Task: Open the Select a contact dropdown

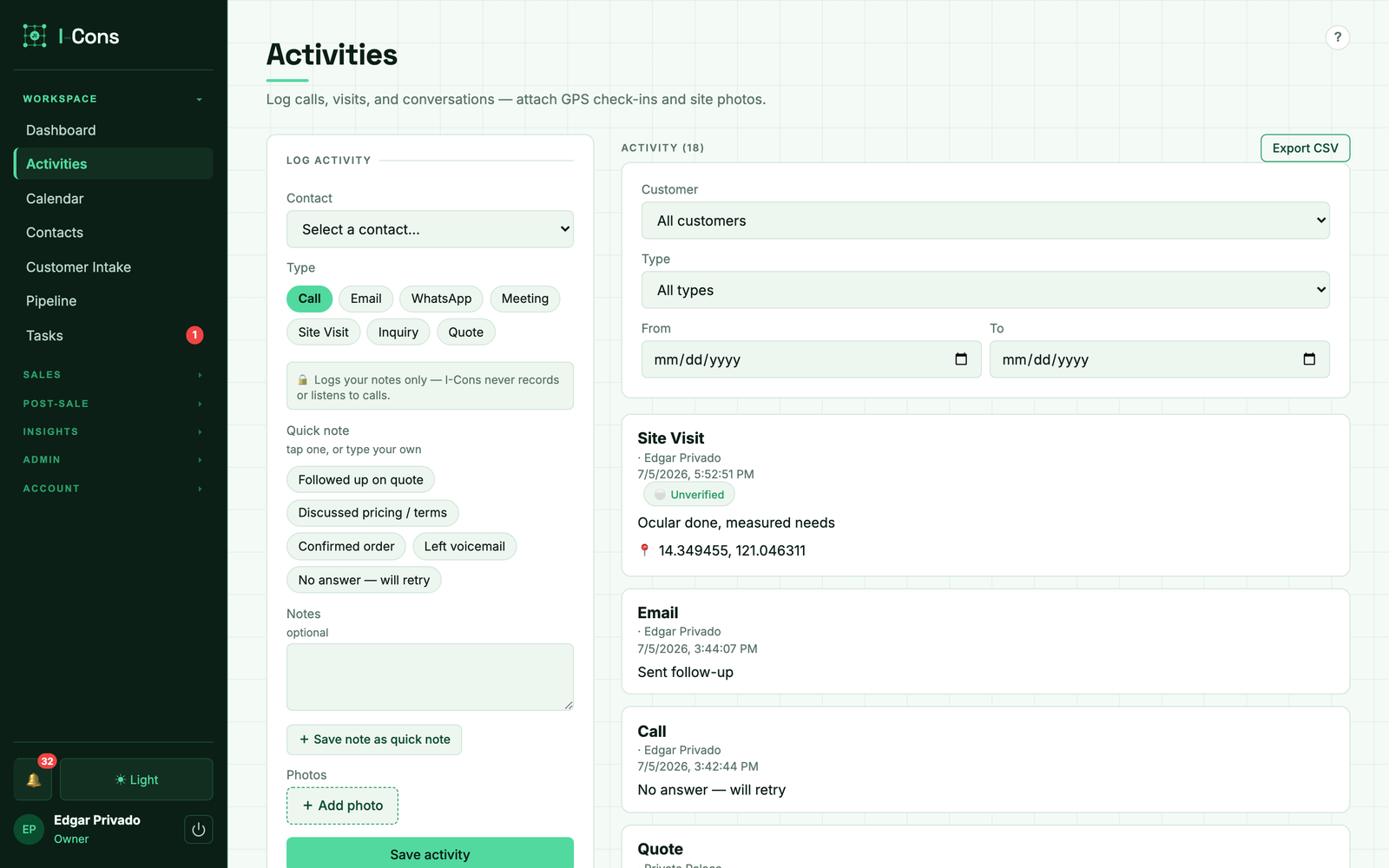Action: tap(430, 229)
